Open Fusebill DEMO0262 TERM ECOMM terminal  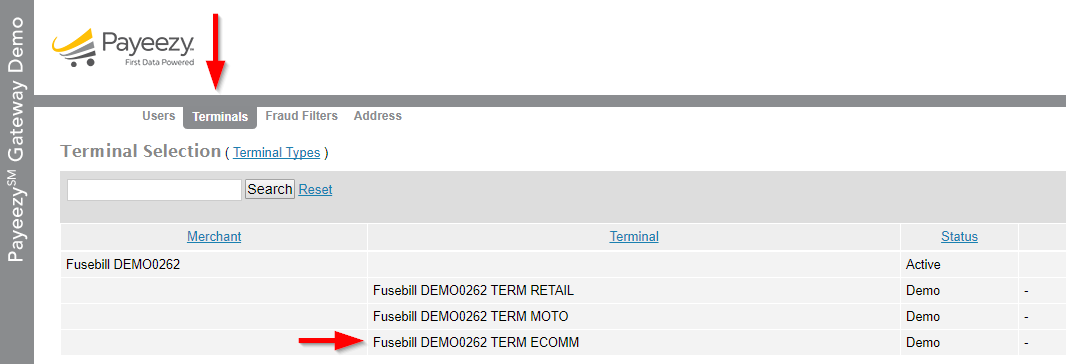(476, 342)
